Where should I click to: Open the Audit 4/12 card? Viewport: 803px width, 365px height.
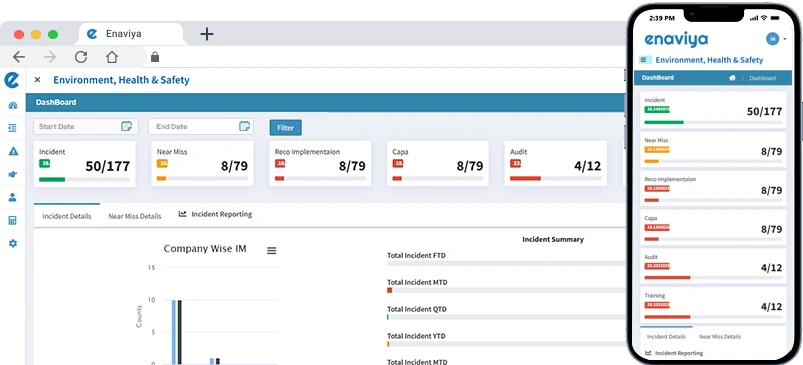556,164
